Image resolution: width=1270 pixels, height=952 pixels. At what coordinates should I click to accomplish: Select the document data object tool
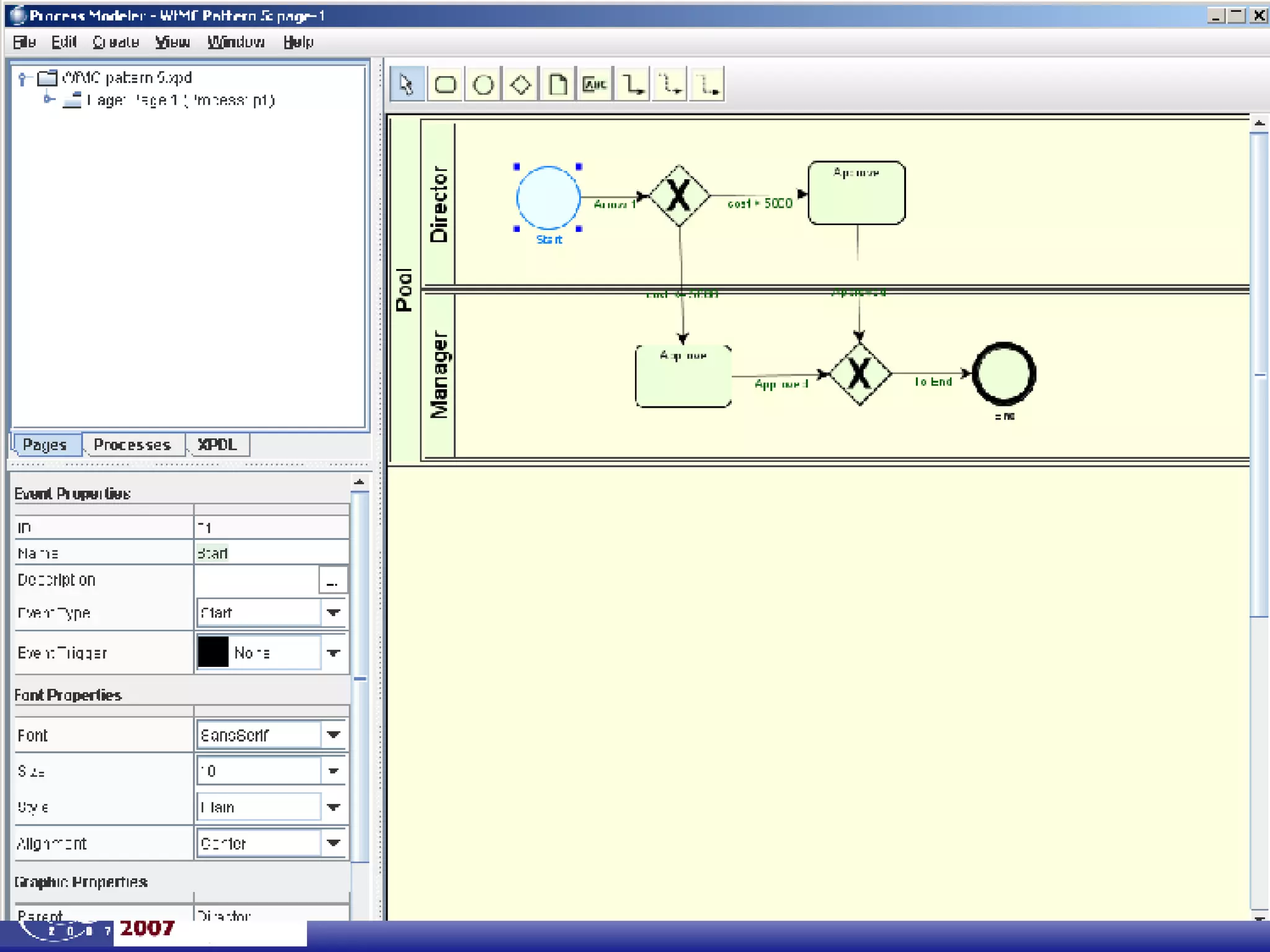pyautogui.click(x=557, y=84)
